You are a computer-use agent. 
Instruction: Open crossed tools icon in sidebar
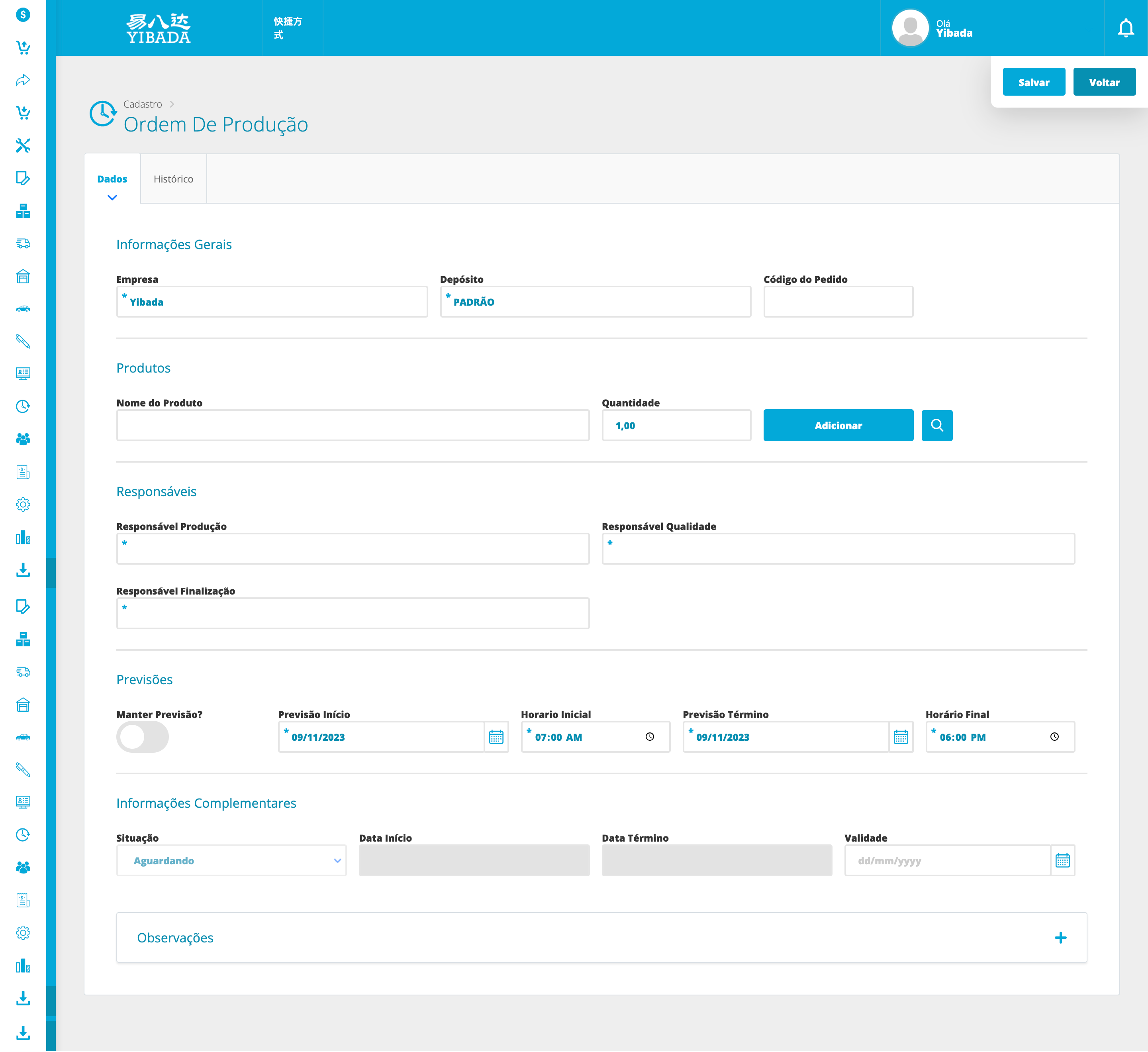(x=23, y=146)
